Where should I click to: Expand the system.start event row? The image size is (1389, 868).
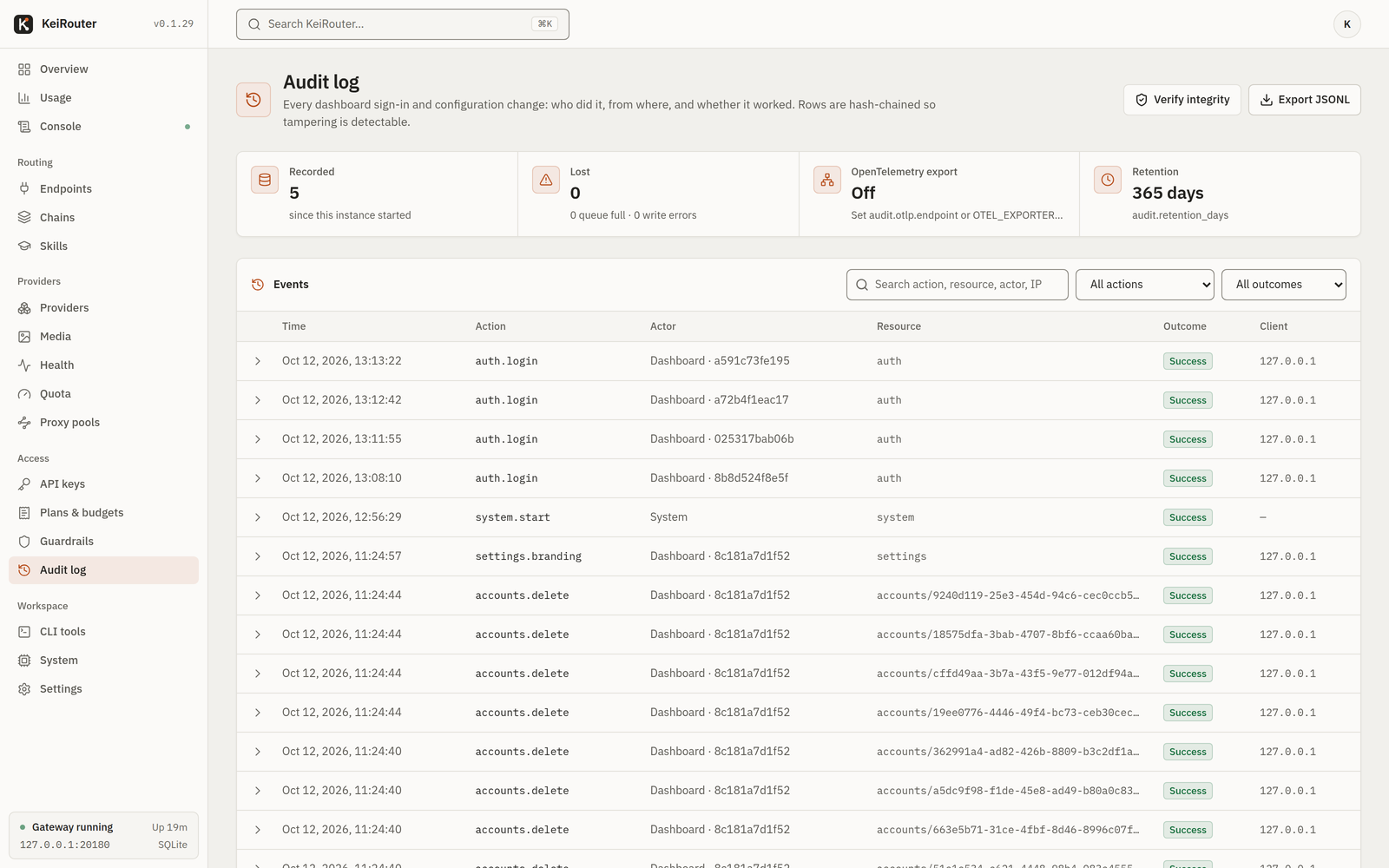coord(258,517)
